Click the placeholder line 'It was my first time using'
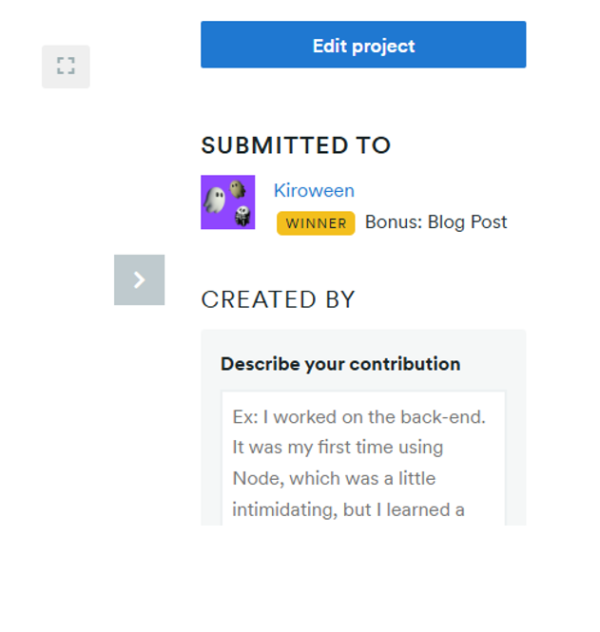The image size is (600, 632). click(338, 447)
